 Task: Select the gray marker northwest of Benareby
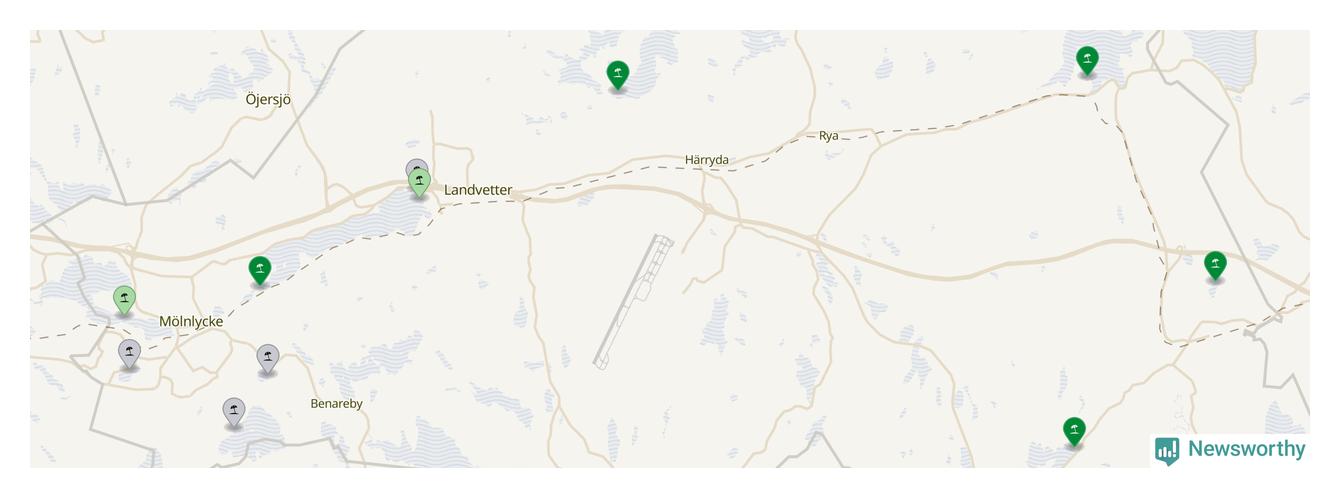(x=267, y=359)
